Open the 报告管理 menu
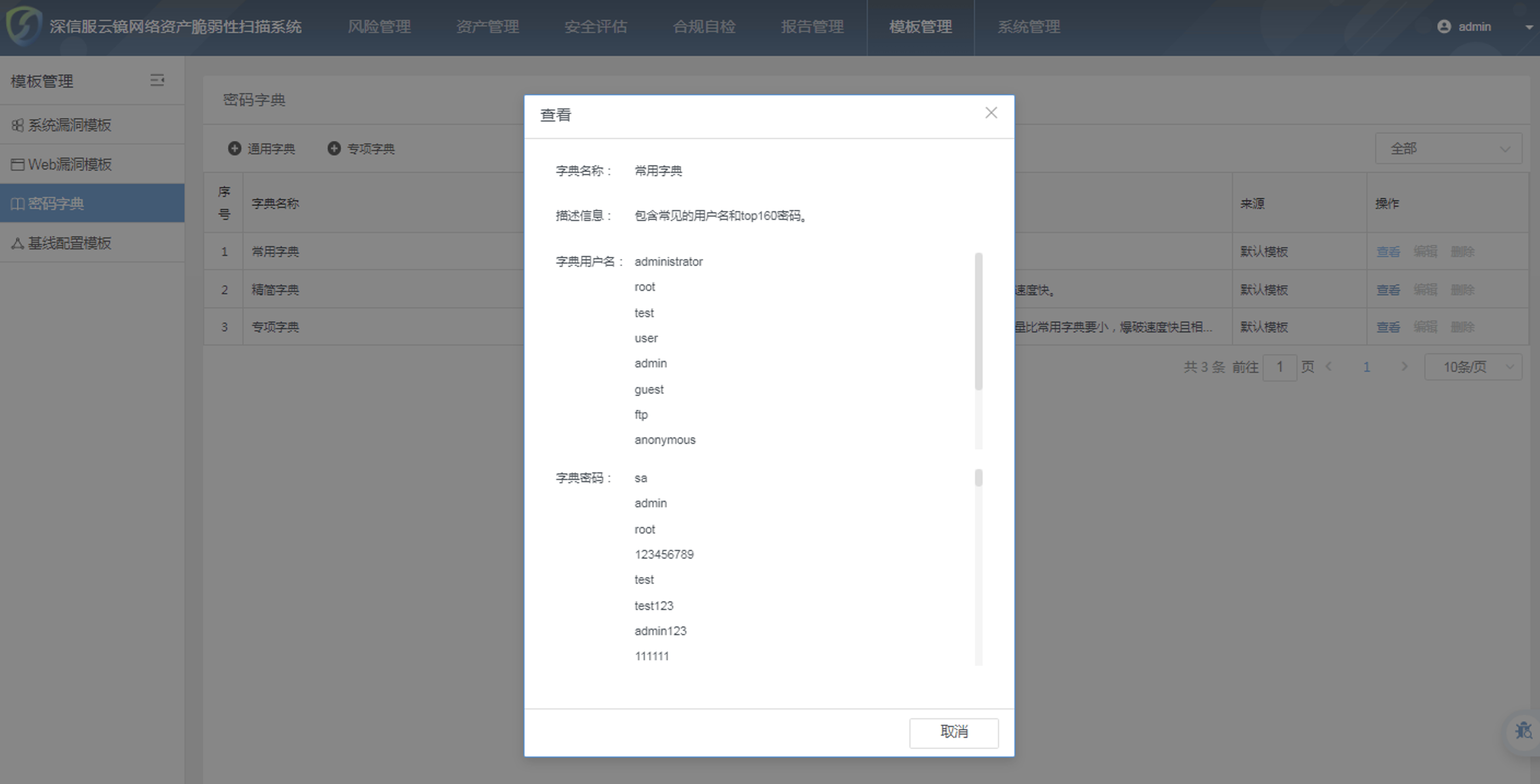 [812, 27]
